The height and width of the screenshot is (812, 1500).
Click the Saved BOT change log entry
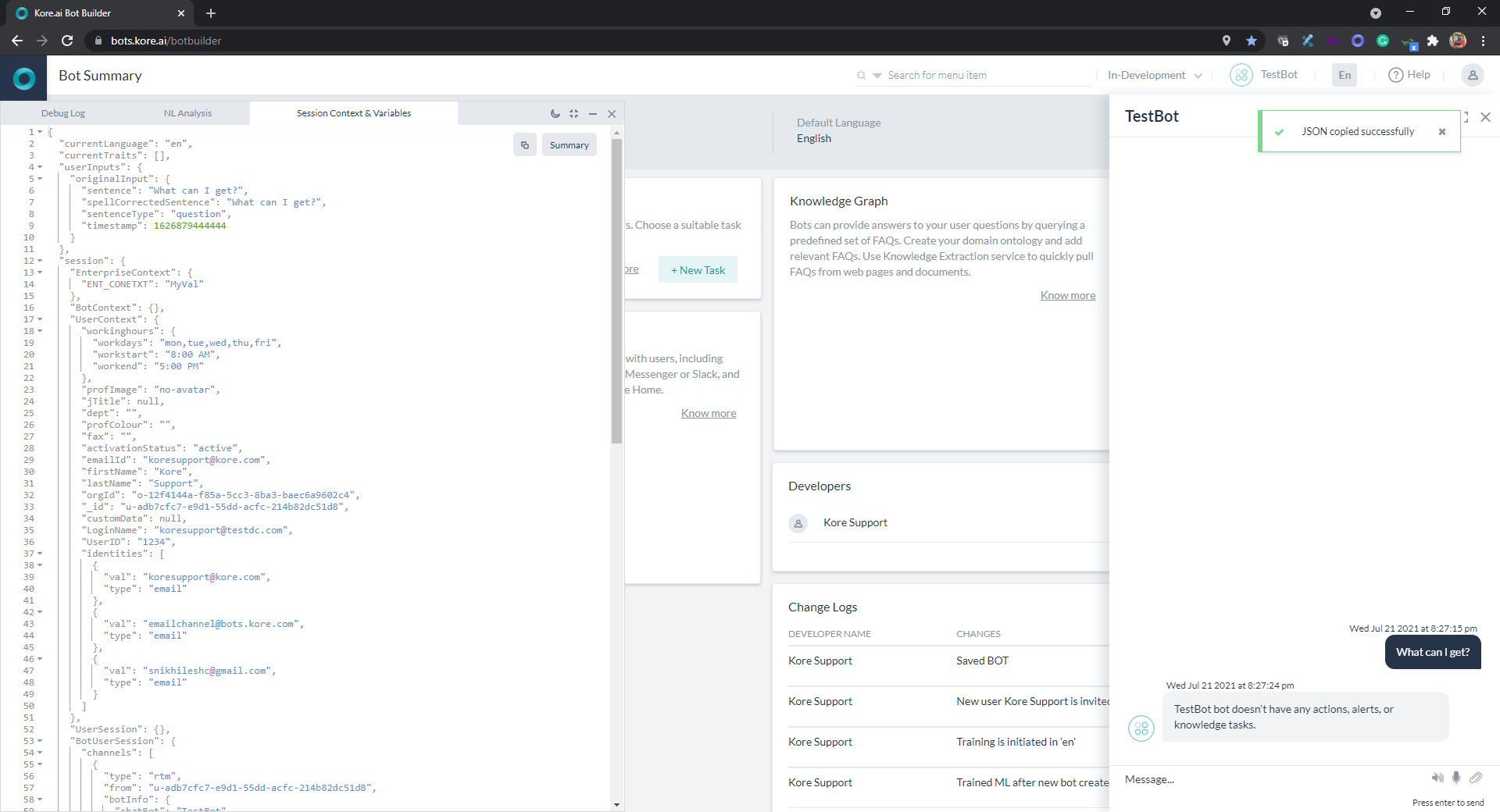pos(983,661)
